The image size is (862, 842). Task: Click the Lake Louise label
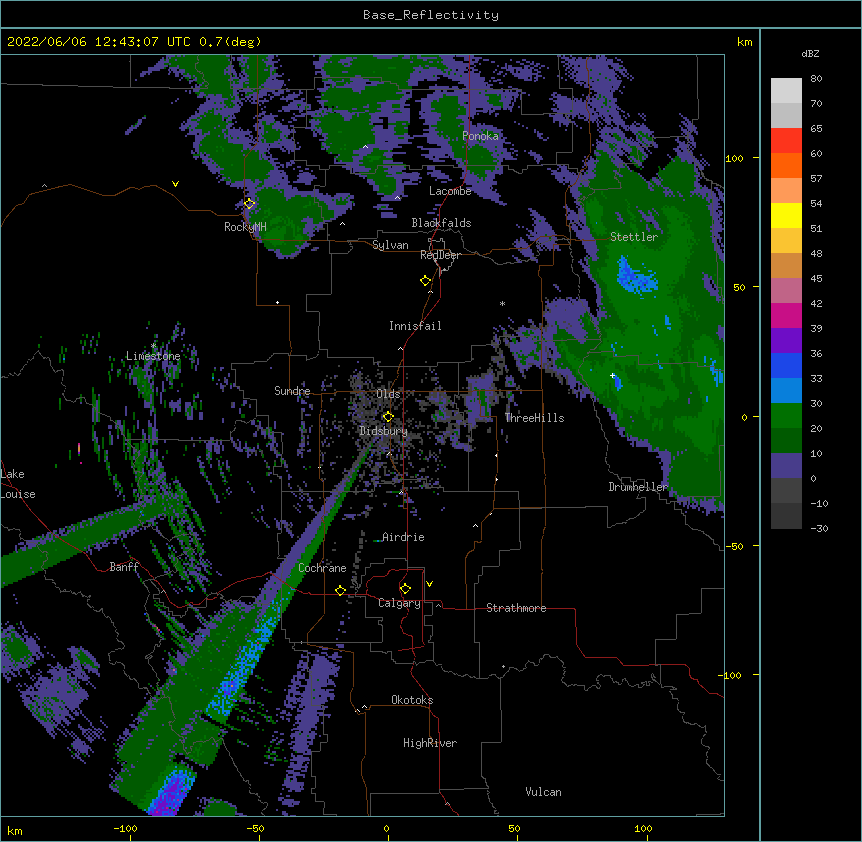click(18, 484)
